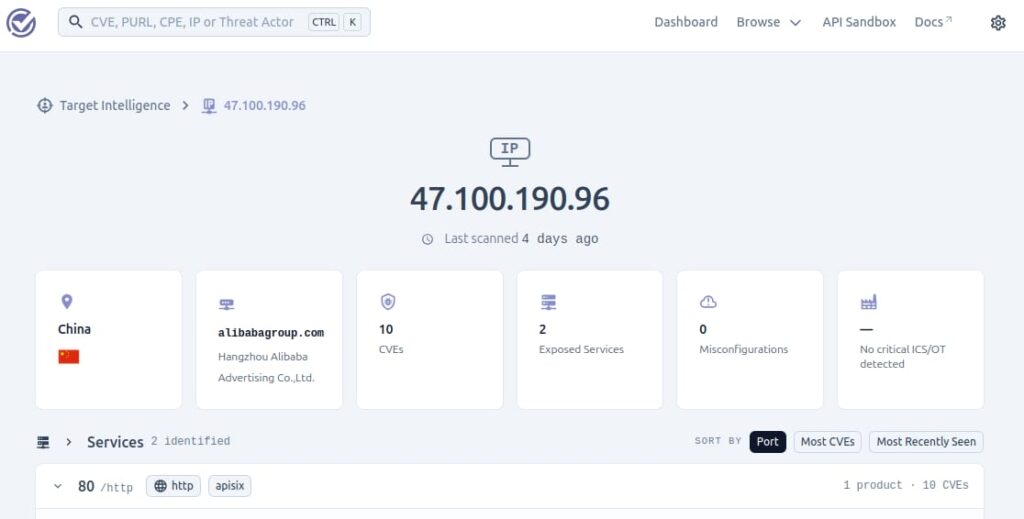Click the "Services" heading text
The width and height of the screenshot is (1024, 519).
pyautogui.click(x=115, y=442)
